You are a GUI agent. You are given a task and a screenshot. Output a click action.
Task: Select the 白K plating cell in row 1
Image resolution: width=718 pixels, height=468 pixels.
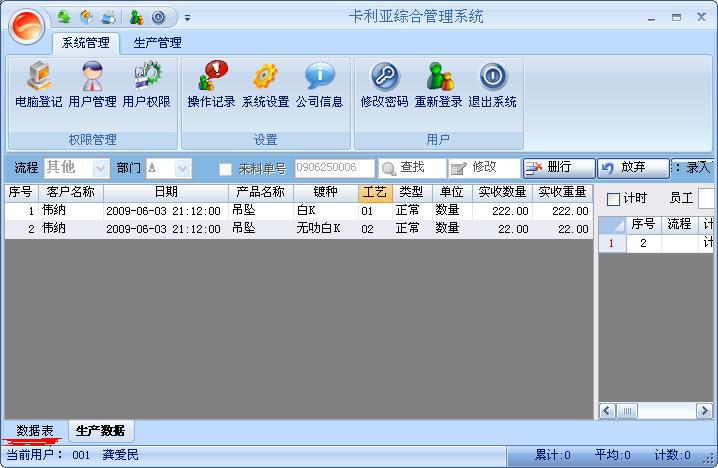[326, 211]
